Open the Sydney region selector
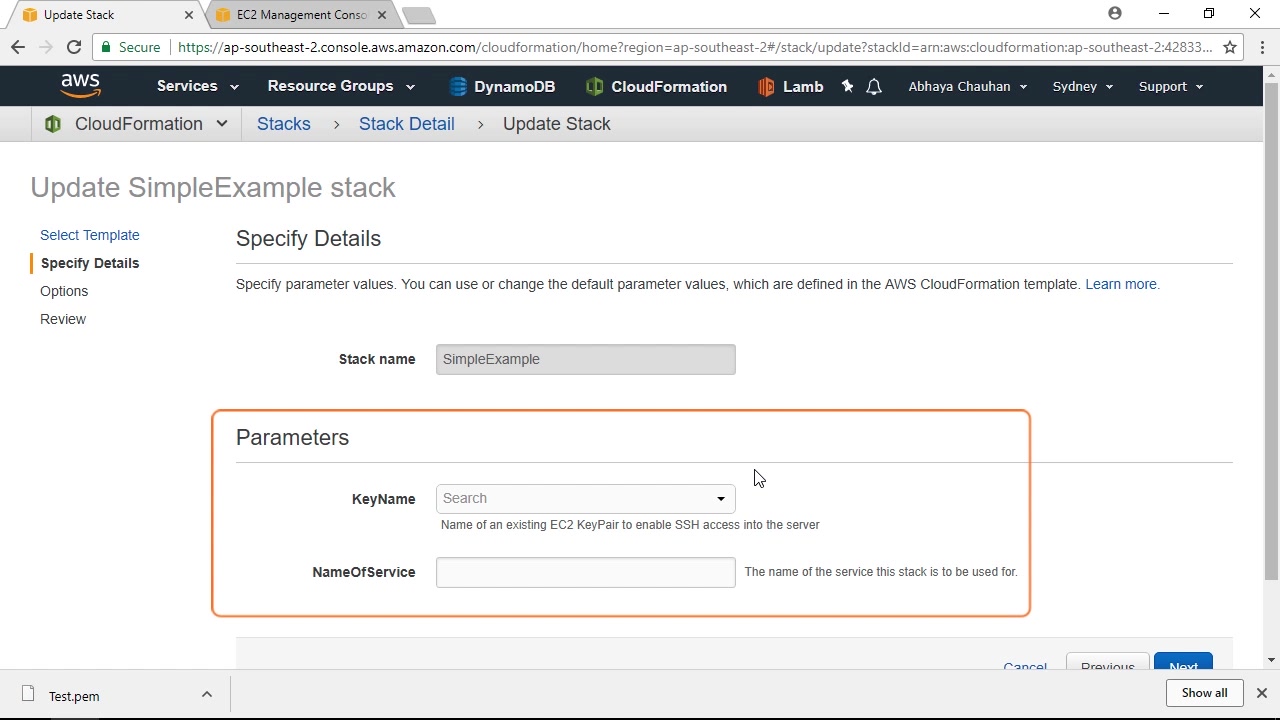The height and width of the screenshot is (720, 1280). tap(1083, 86)
